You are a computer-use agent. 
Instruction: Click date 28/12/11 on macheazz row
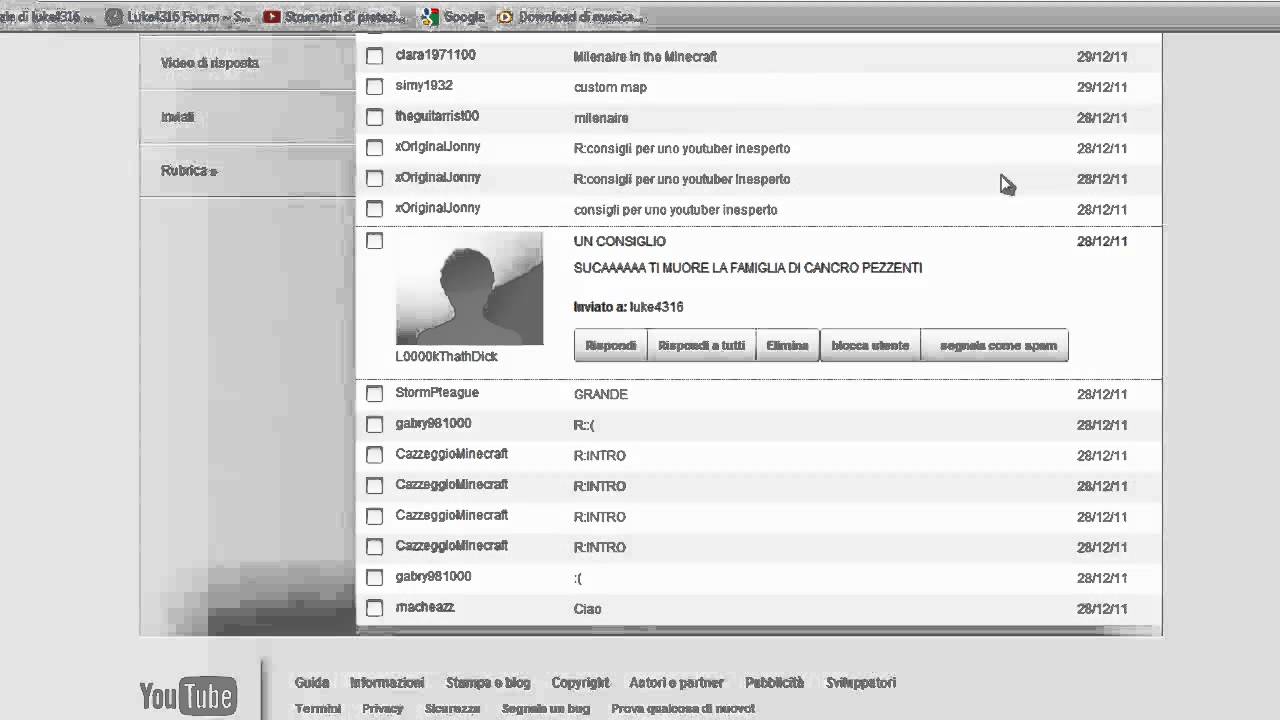click(x=1102, y=609)
